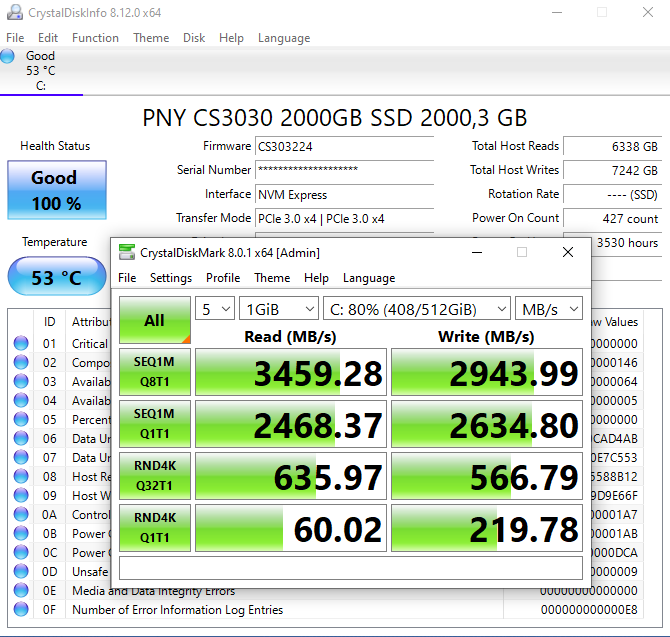Click the ID column header in attribute table
This screenshot has width=670, height=637.
pyautogui.click(x=50, y=321)
